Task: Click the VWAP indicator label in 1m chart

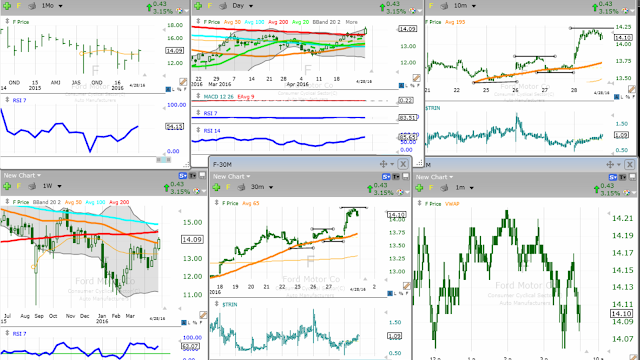Action: click(452, 204)
